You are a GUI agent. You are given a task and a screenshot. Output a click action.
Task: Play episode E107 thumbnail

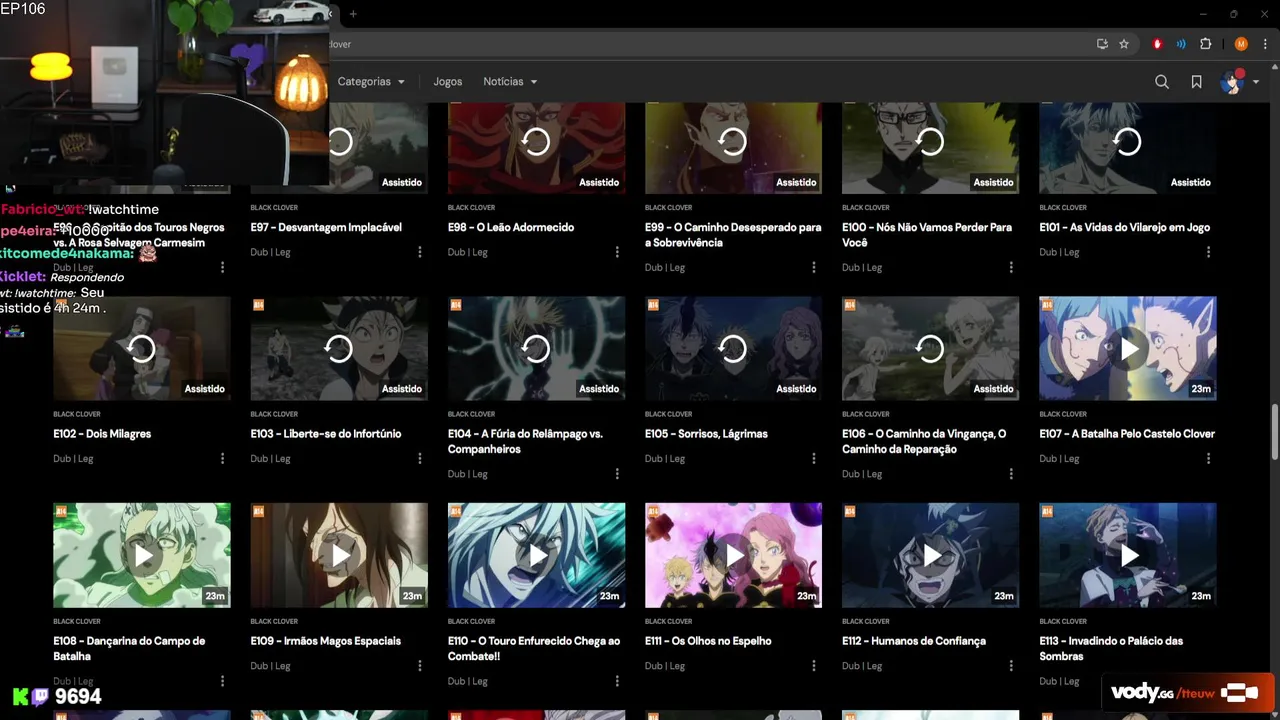pos(1128,348)
